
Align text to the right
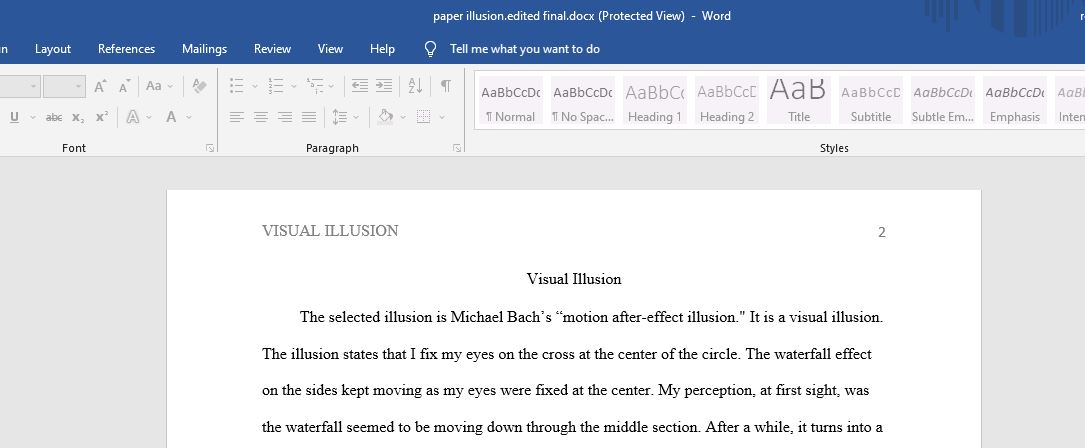(x=284, y=117)
